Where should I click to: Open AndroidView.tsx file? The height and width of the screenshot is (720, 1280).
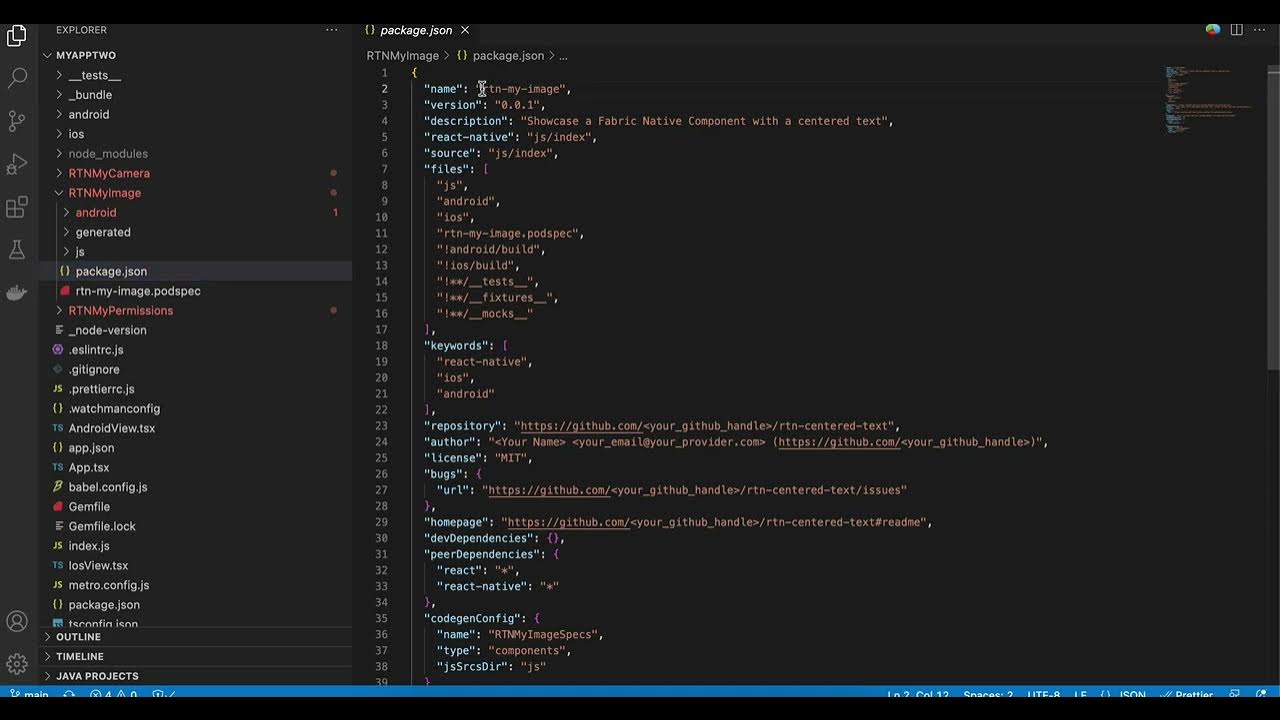coord(112,428)
